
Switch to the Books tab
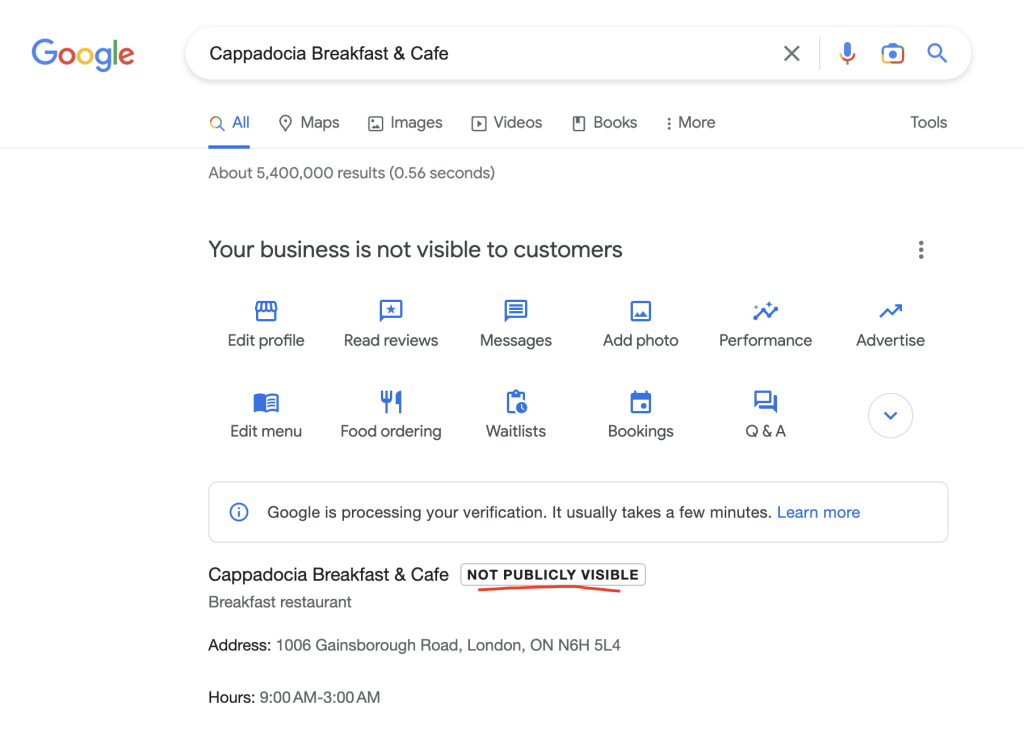605,123
